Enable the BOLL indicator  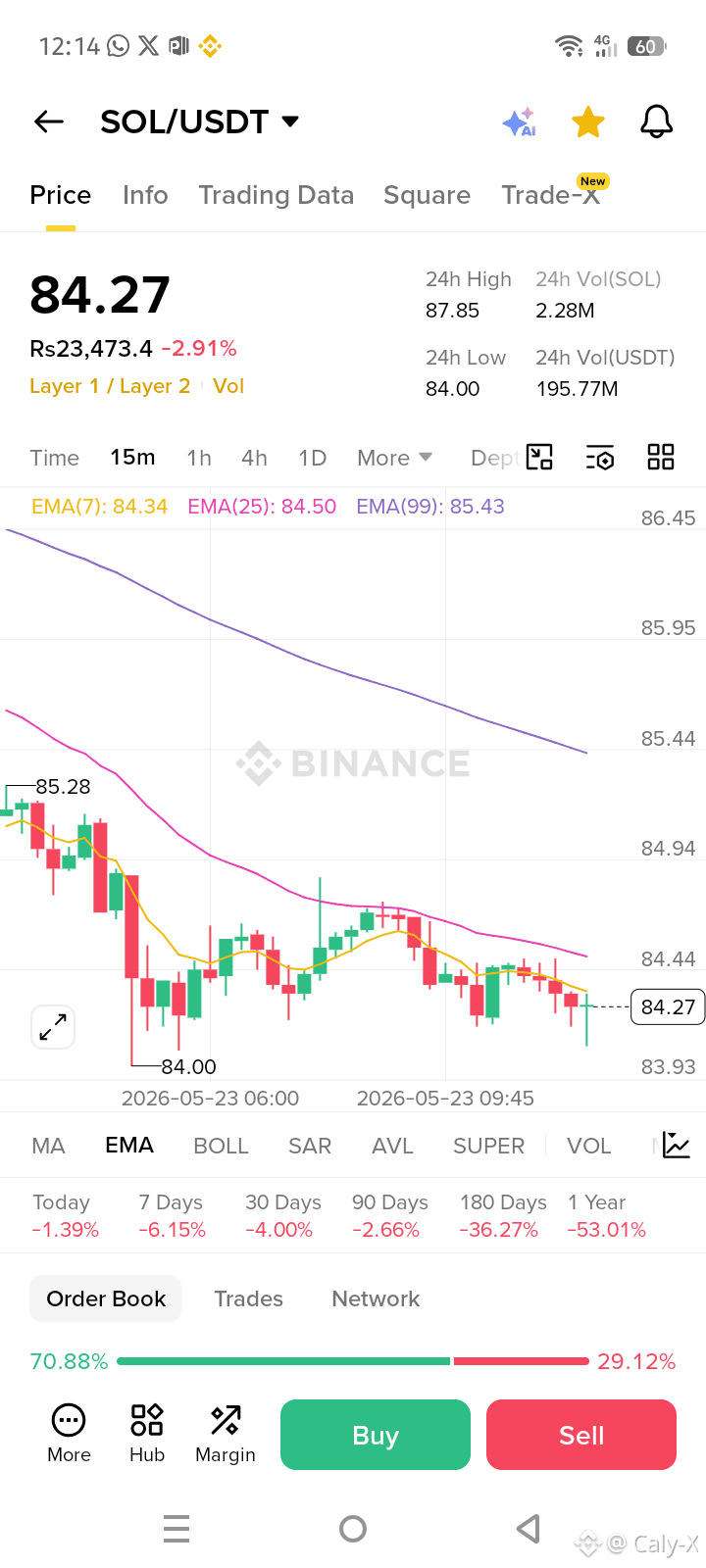tap(221, 1146)
